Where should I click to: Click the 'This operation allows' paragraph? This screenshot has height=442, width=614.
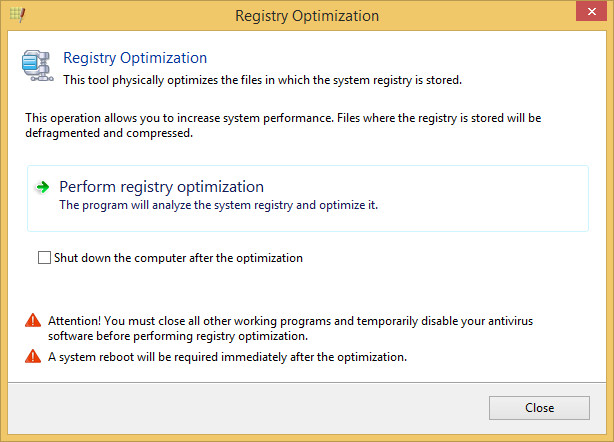click(283, 126)
